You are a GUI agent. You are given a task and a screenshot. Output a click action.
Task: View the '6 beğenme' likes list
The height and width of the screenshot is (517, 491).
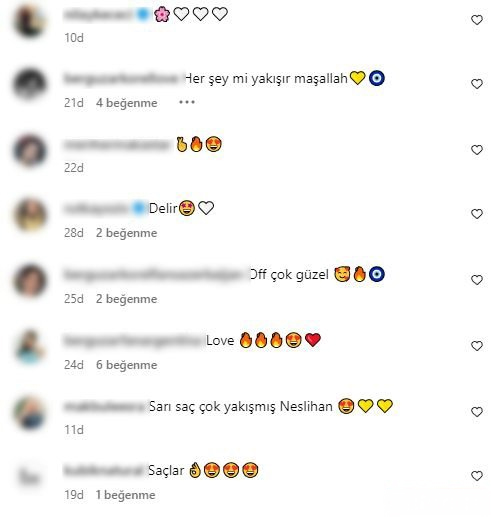click(x=127, y=365)
